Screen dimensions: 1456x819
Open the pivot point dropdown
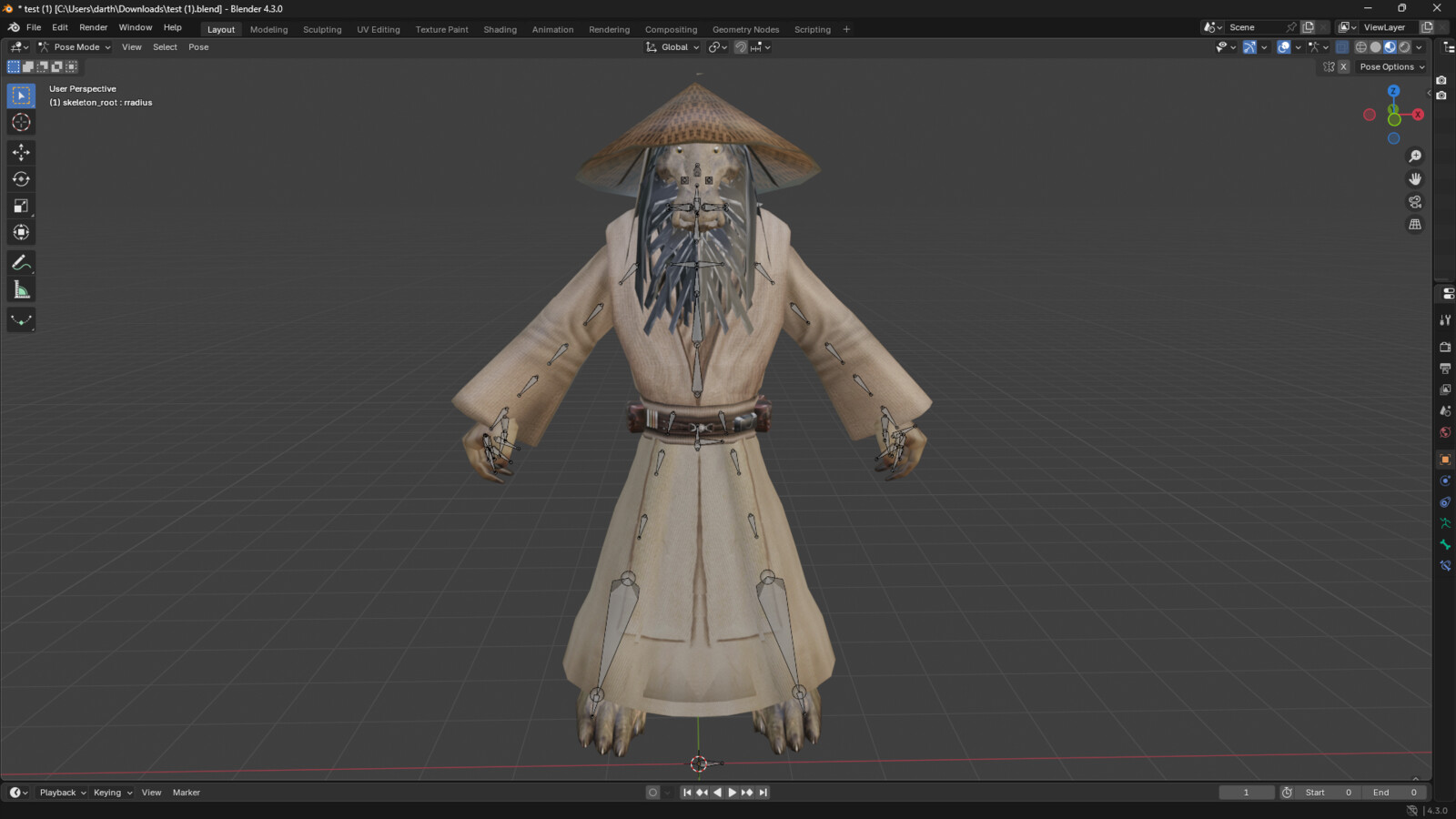click(718, 47)
